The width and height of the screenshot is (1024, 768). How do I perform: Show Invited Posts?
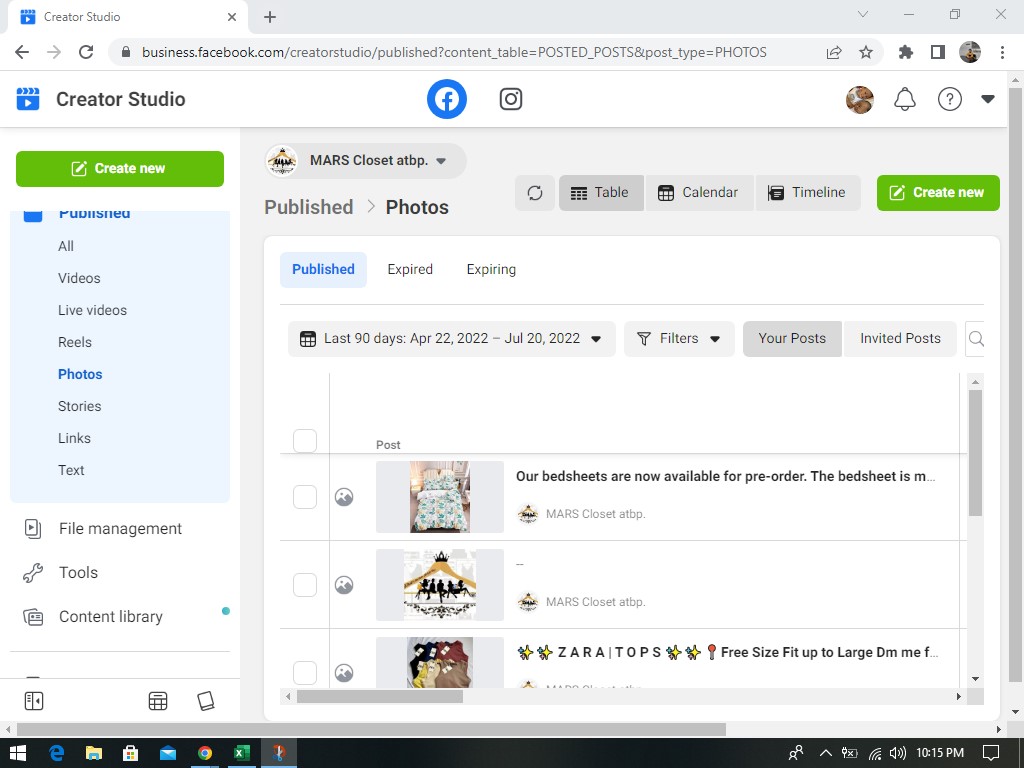(900, 338)
